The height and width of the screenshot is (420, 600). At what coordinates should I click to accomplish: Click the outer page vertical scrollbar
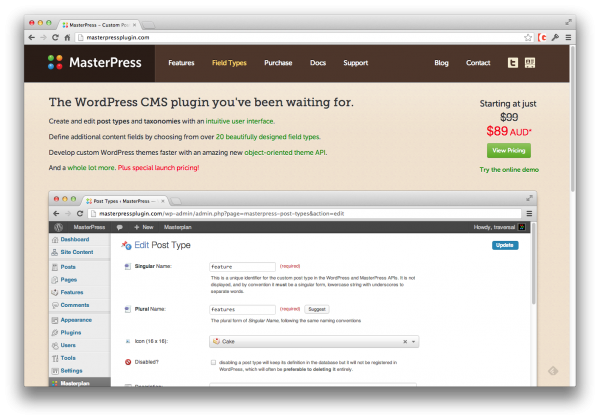coord(572,119)
